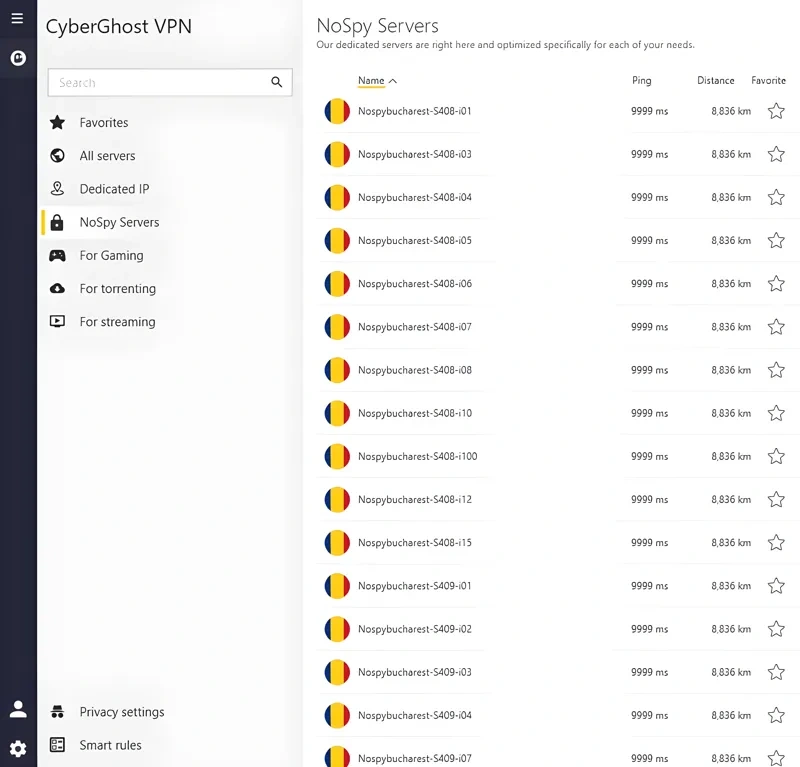800x767 pixels.
Task: Click the Favorites star sidebar icon
Action: coord(57,122)
